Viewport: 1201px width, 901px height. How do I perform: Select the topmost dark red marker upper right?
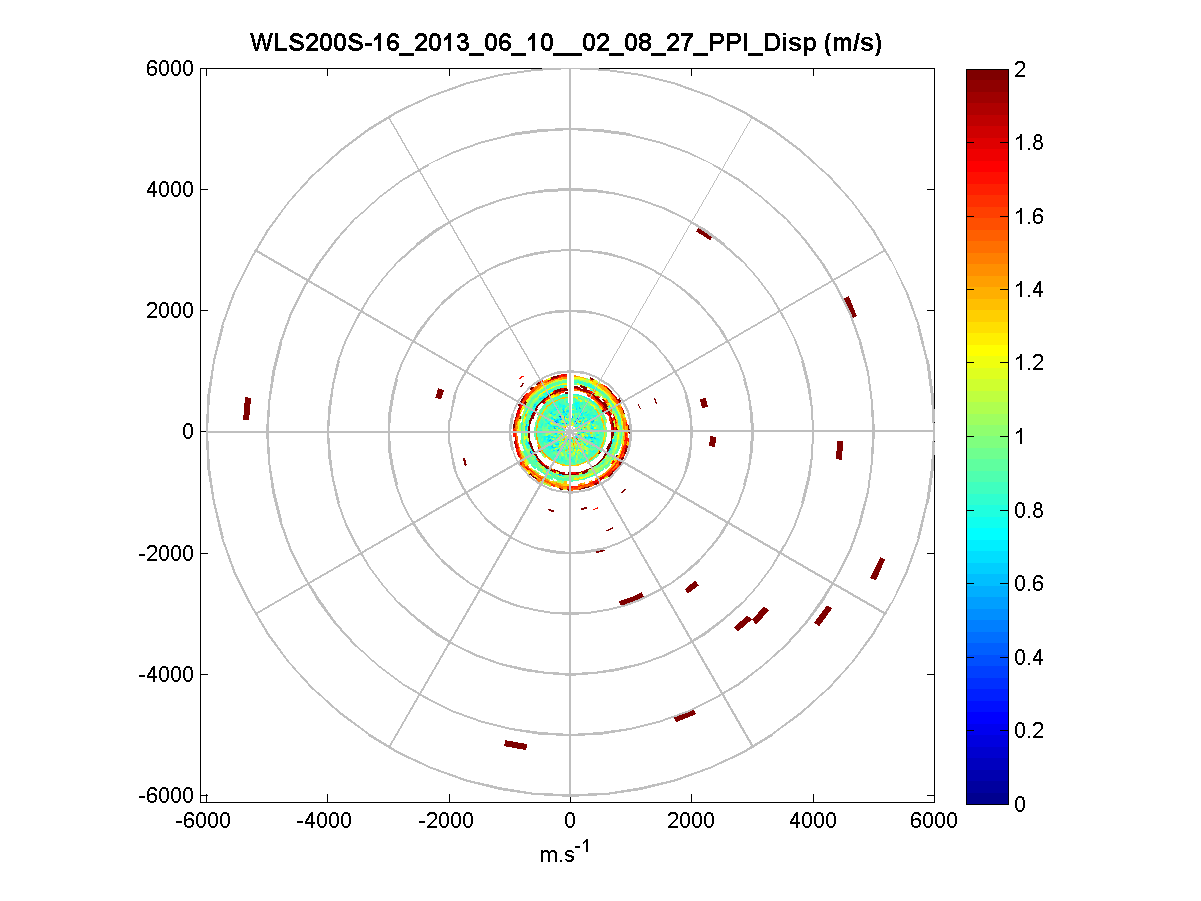[704, 234]
